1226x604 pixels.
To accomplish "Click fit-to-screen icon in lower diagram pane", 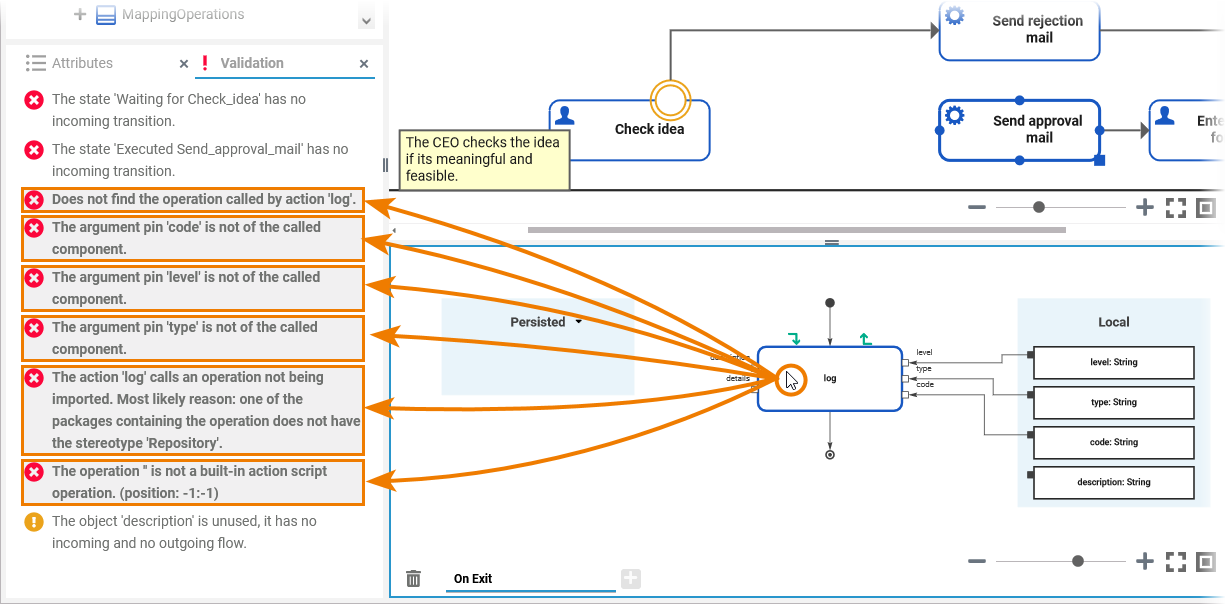I will [1206, 561].
